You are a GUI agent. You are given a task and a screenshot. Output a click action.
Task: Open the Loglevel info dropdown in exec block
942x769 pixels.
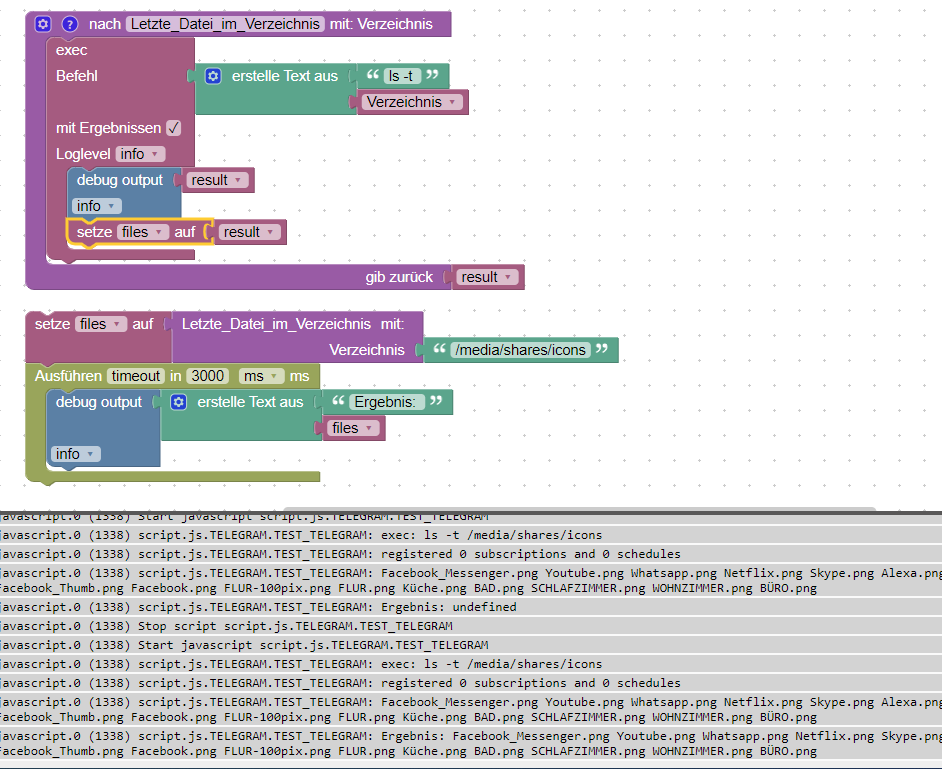pyautogui.click(x=140, y=154)
